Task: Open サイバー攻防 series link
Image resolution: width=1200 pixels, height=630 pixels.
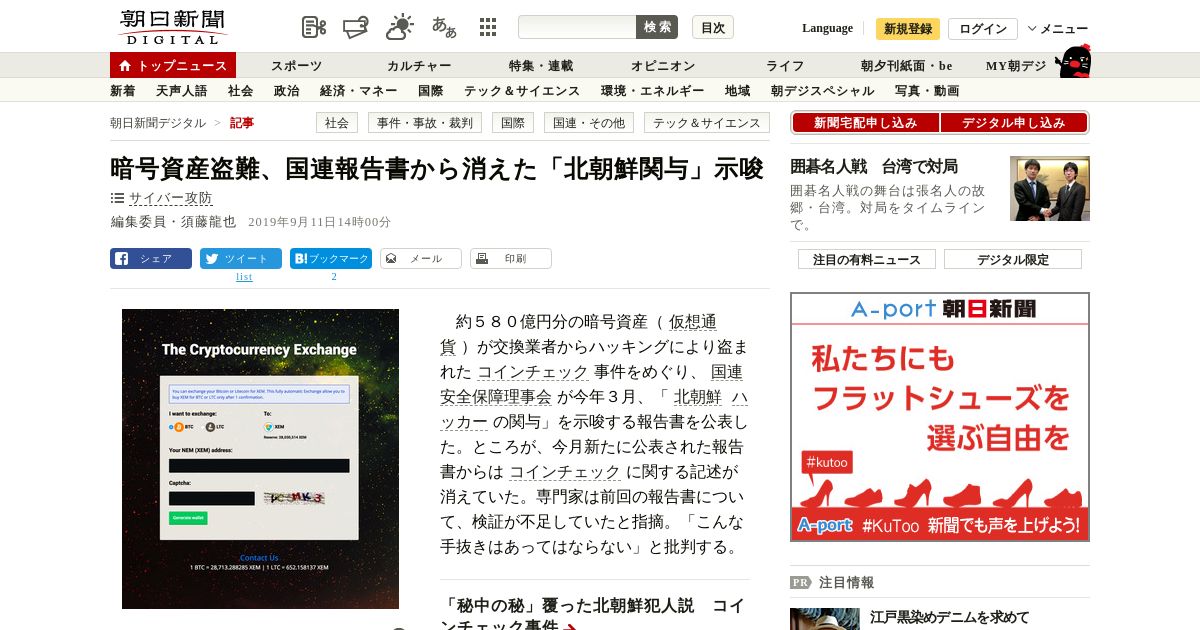Action: click(170, 198)
